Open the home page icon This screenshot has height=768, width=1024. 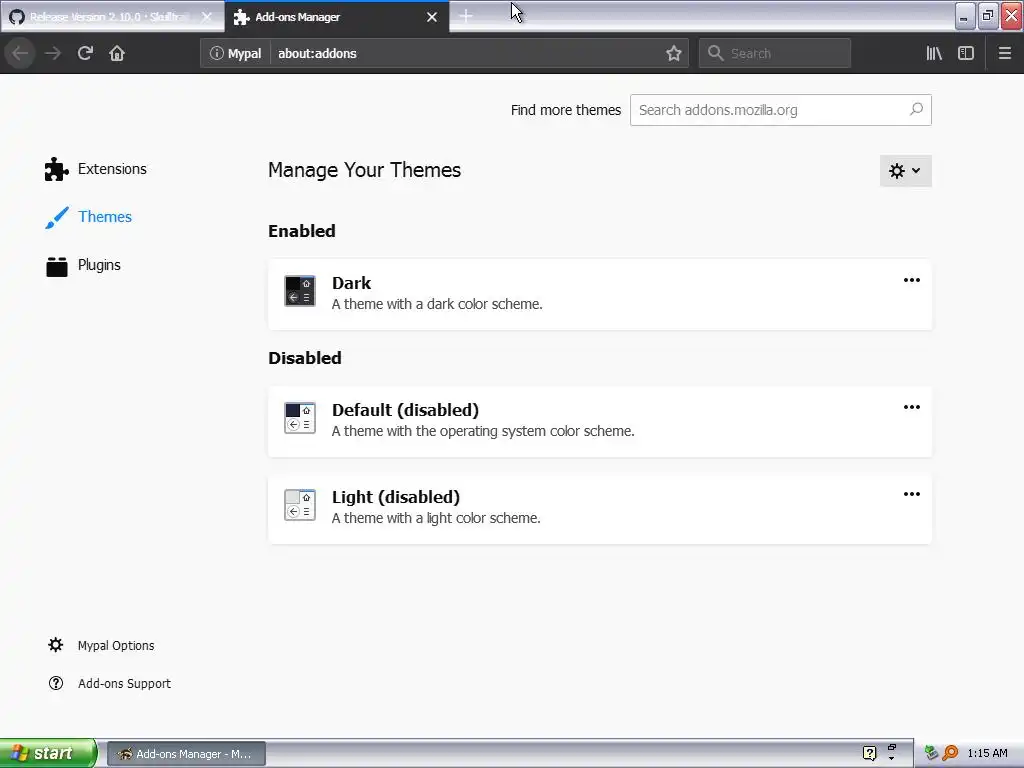pyautogui.click(x=117, y=53)
